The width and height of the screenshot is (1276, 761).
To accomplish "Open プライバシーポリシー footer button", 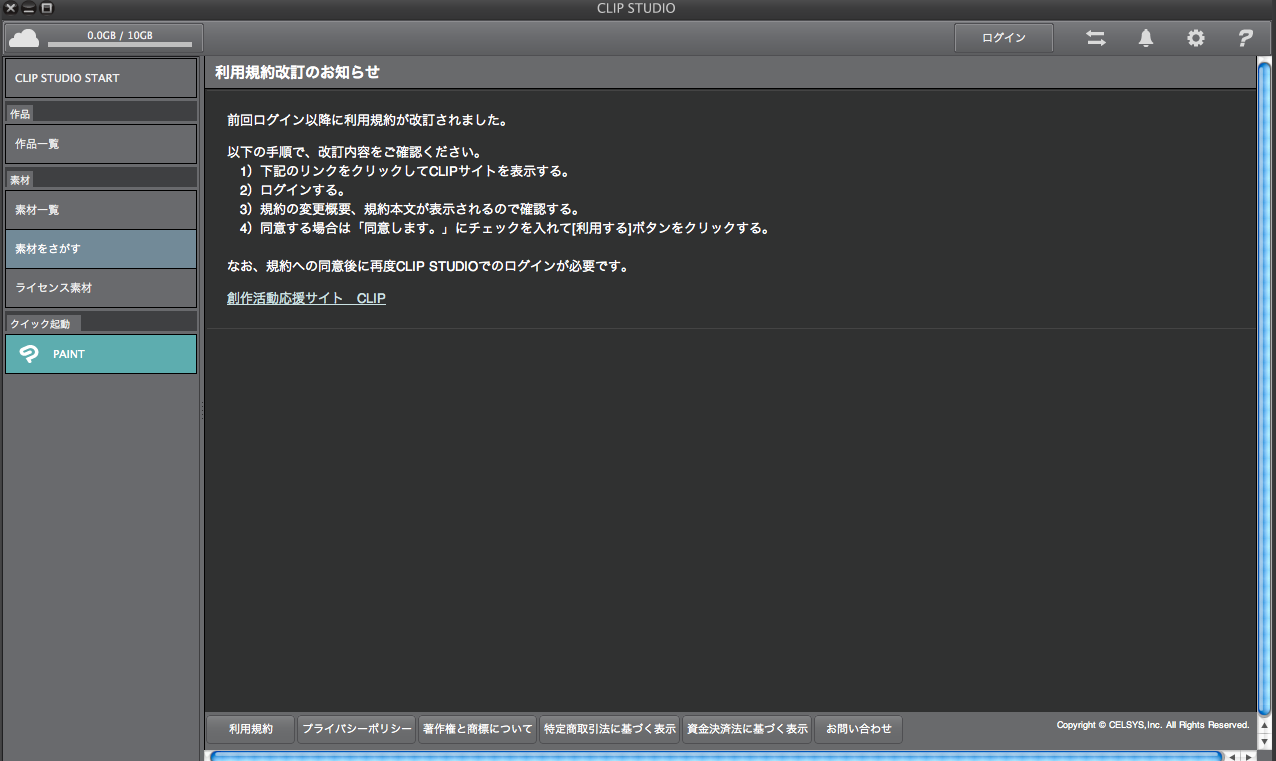I will 357,729.
